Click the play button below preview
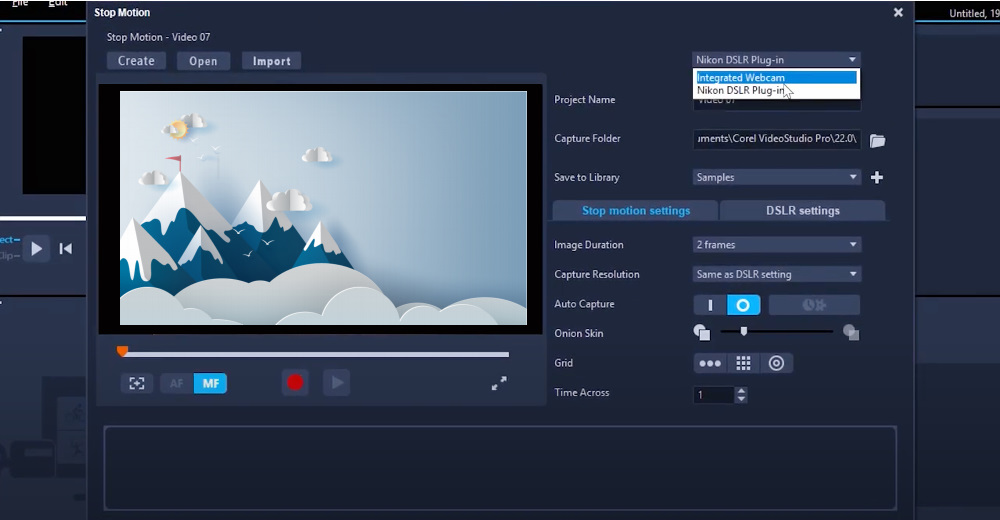The width and height of the screenshot is (1000, 520). point(337,383)
